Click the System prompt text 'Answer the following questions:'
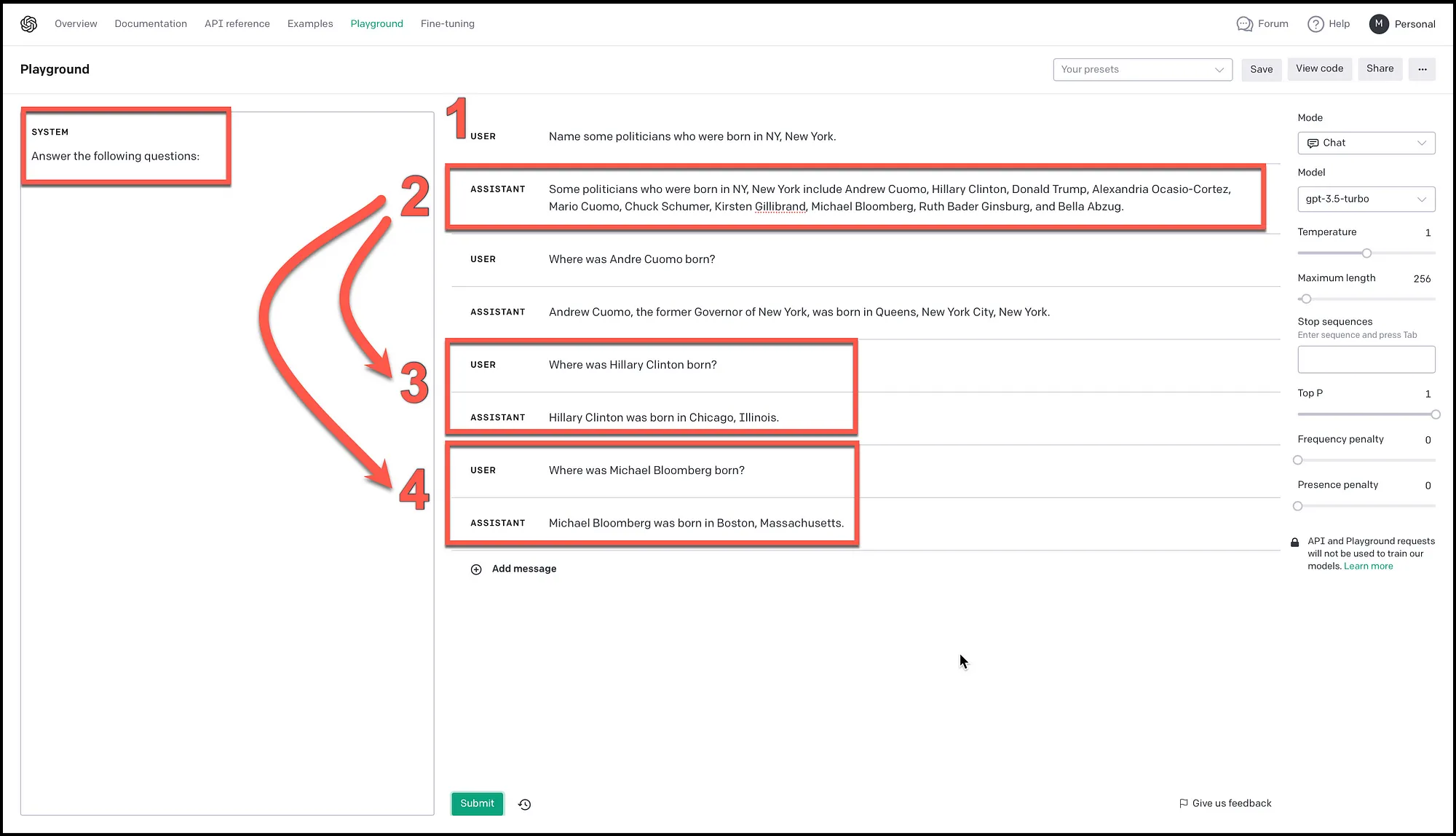Viewport: 1456px width, 836px height. click(x=115, y=156)
